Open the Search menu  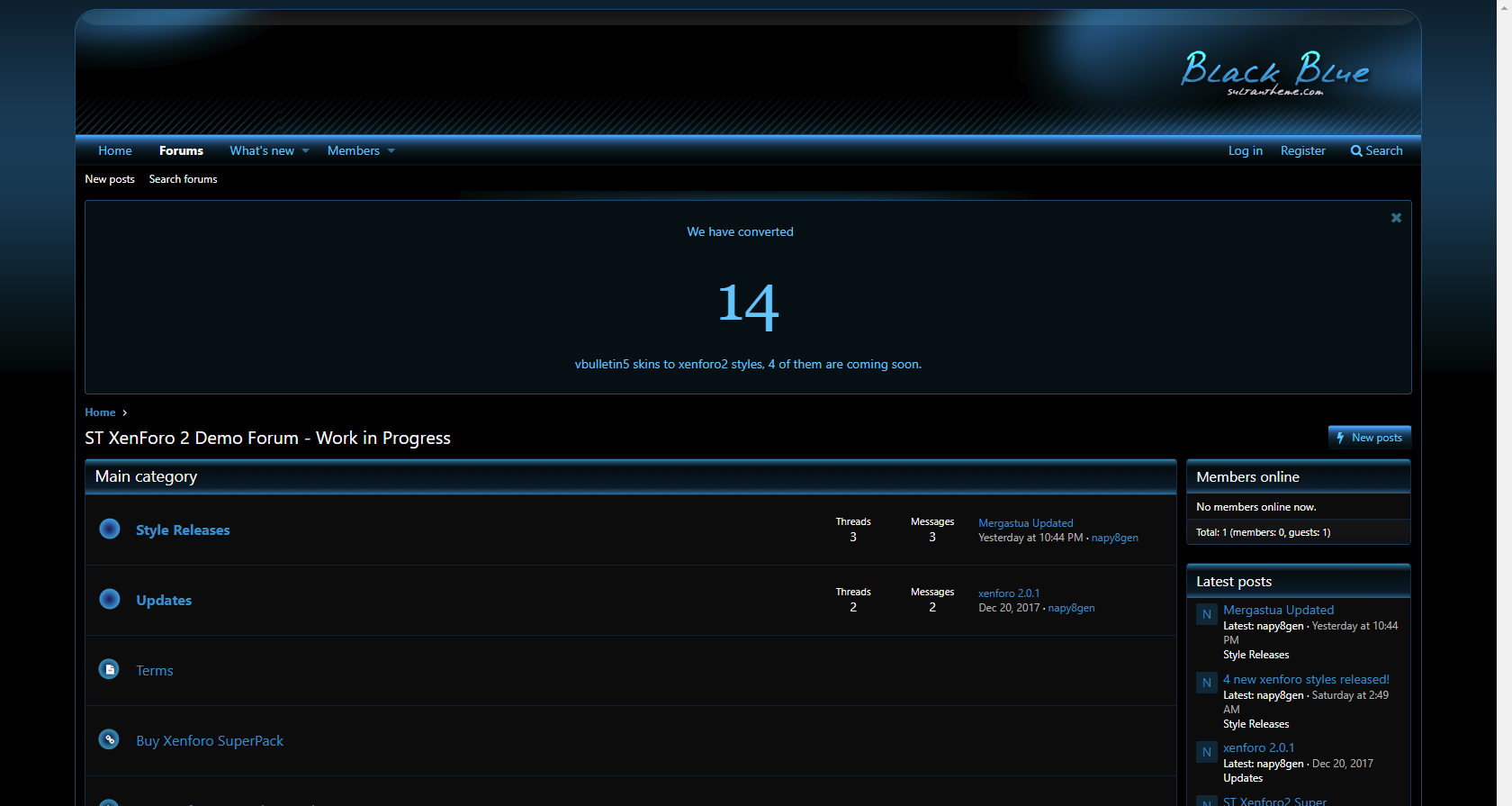point(1376,150)
